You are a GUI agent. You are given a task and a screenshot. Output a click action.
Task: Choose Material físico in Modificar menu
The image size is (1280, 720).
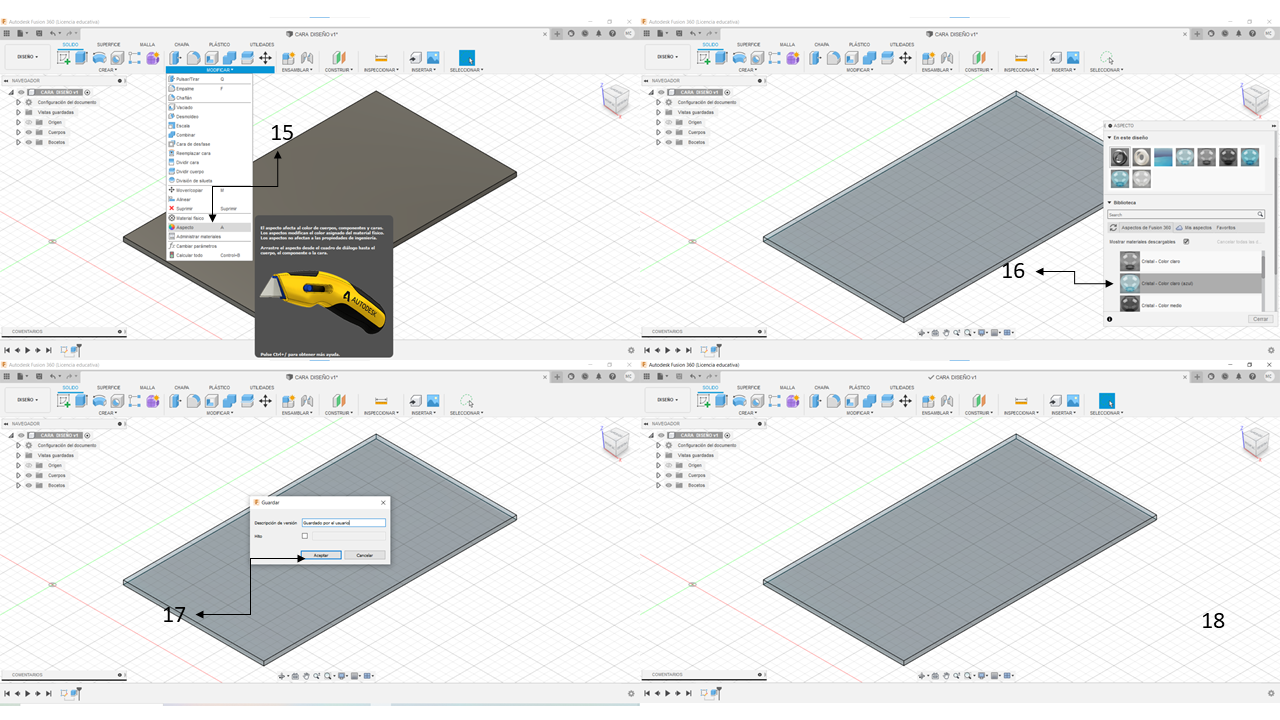coord(209,217)
